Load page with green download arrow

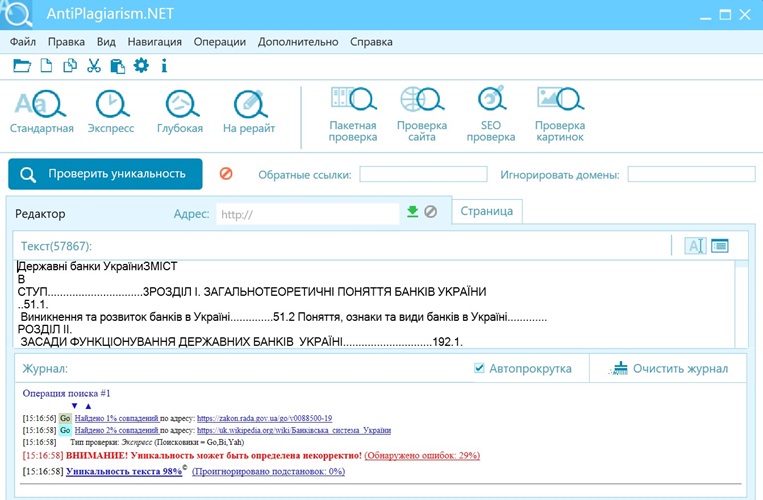[413, 212]
